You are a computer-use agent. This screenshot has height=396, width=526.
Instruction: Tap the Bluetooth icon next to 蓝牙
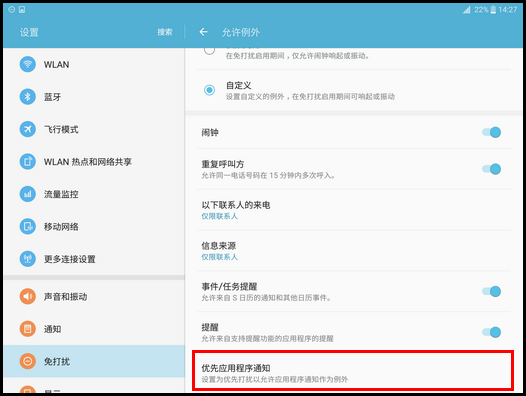pos(28,97)
